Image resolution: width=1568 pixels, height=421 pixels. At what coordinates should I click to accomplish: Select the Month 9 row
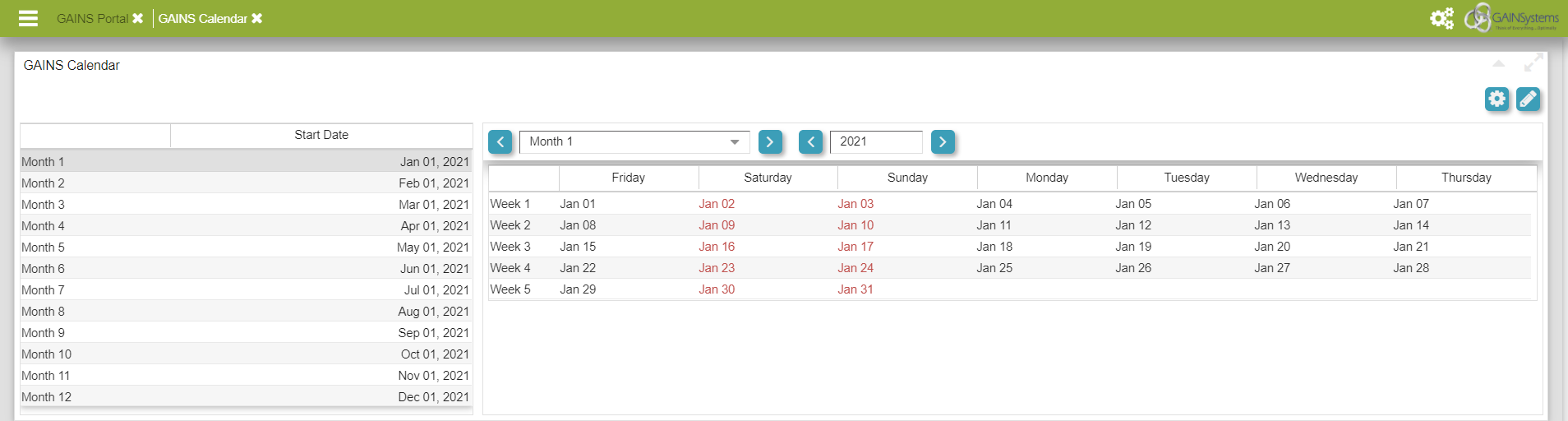pyautogui.click(x=246, y=333)
